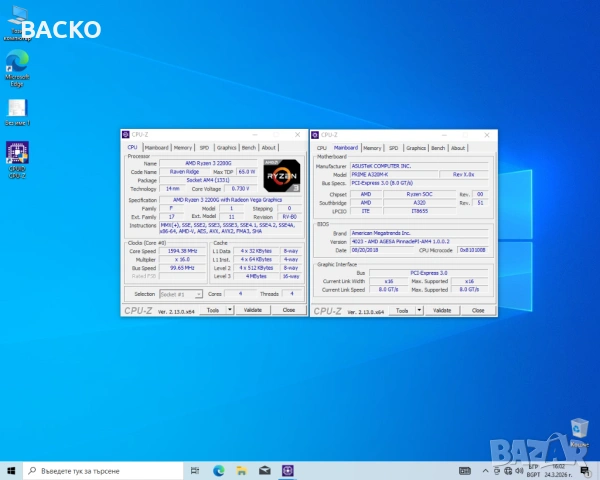The width and height of the screenshot is (600, 480).
Task: Open the clock and date in system tray
Action: pos(555,469)
